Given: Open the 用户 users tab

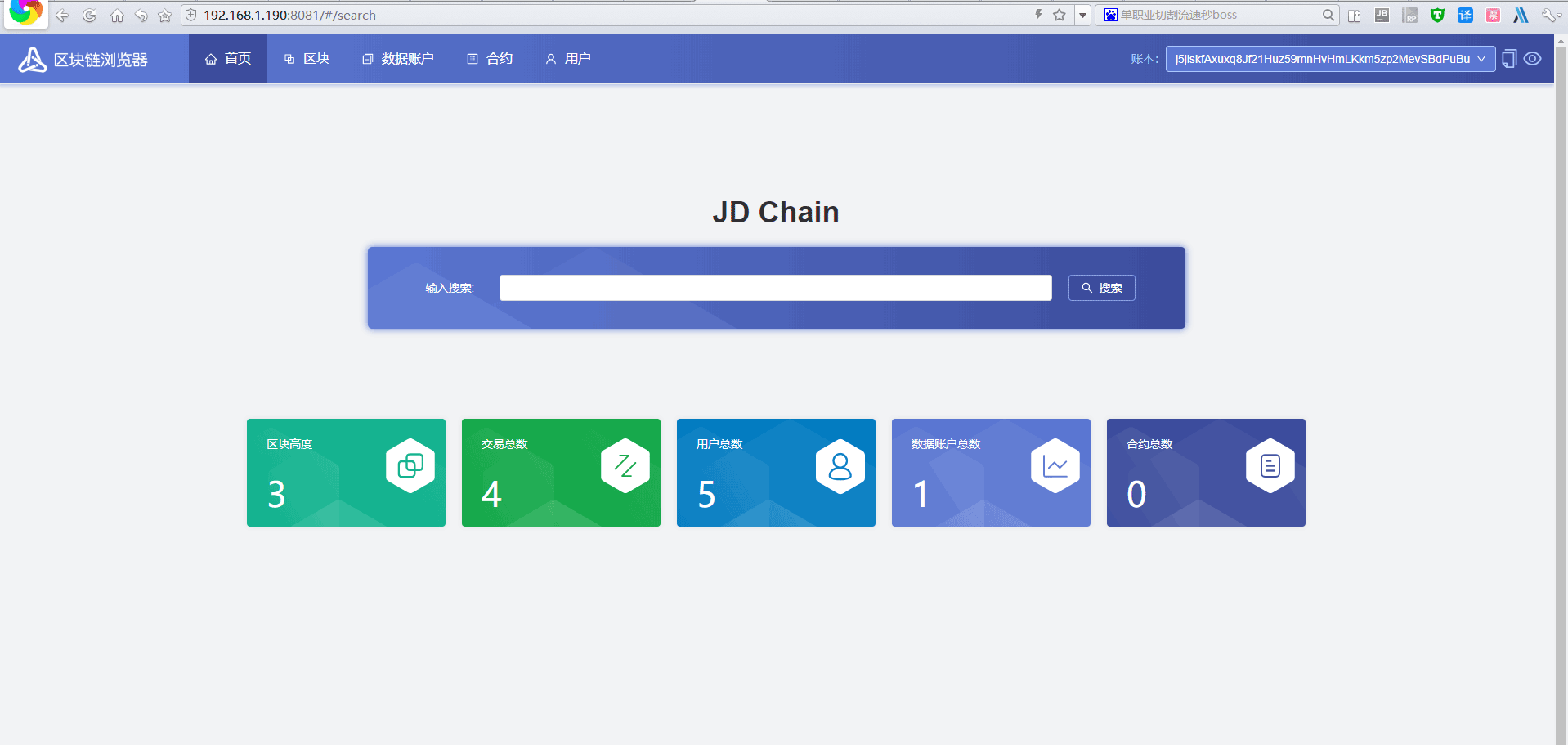Looking at the screenshot, I should pos(568,59).
